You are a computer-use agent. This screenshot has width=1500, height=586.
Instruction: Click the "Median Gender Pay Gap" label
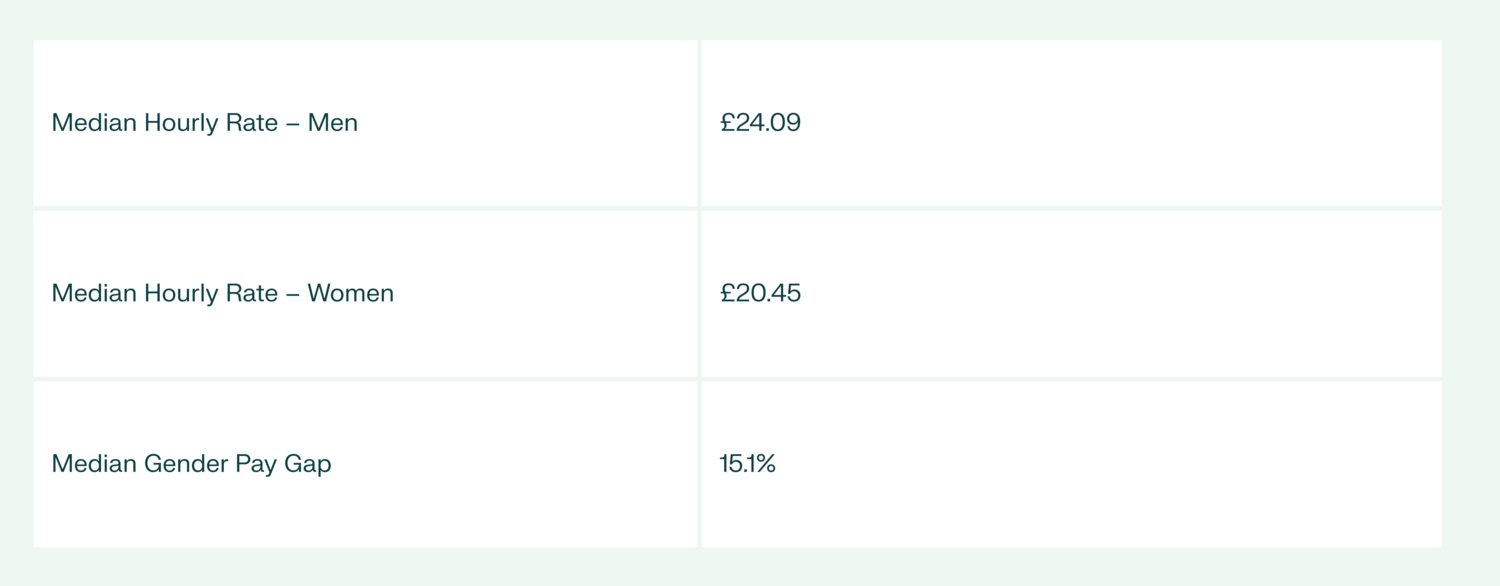click(x=191, y=464)
